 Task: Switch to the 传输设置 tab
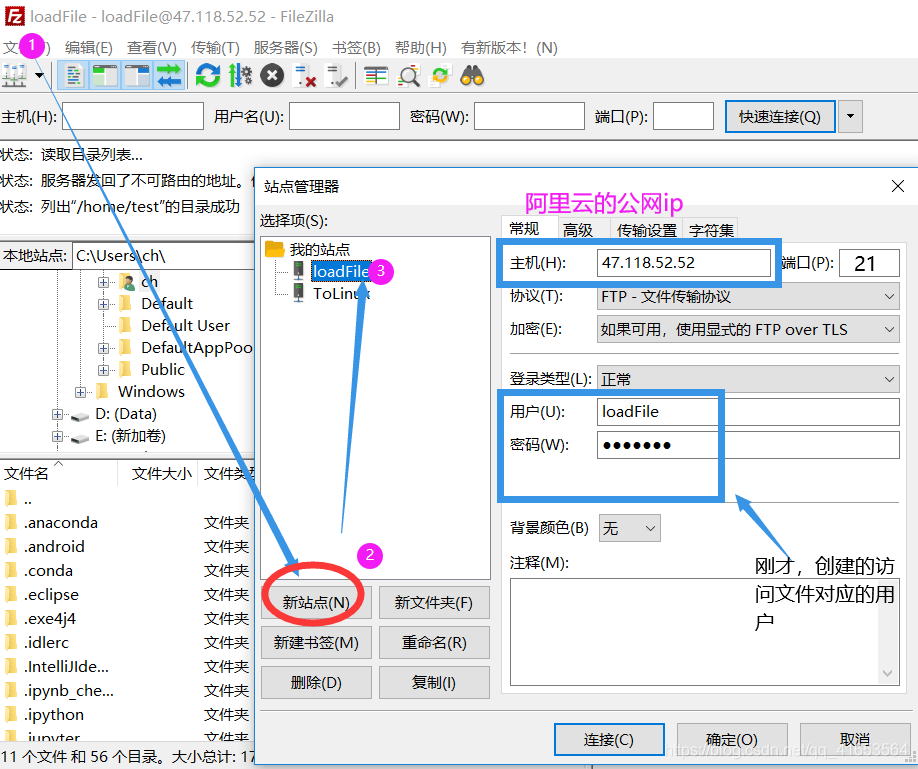click(x=647, y=230)
